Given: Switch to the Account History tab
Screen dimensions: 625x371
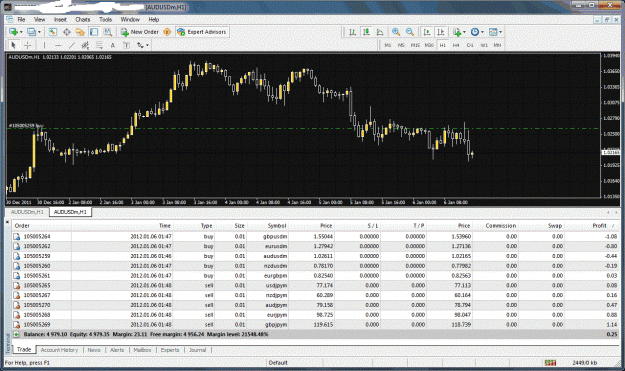Looking at the screenshot, I should 59,350.
